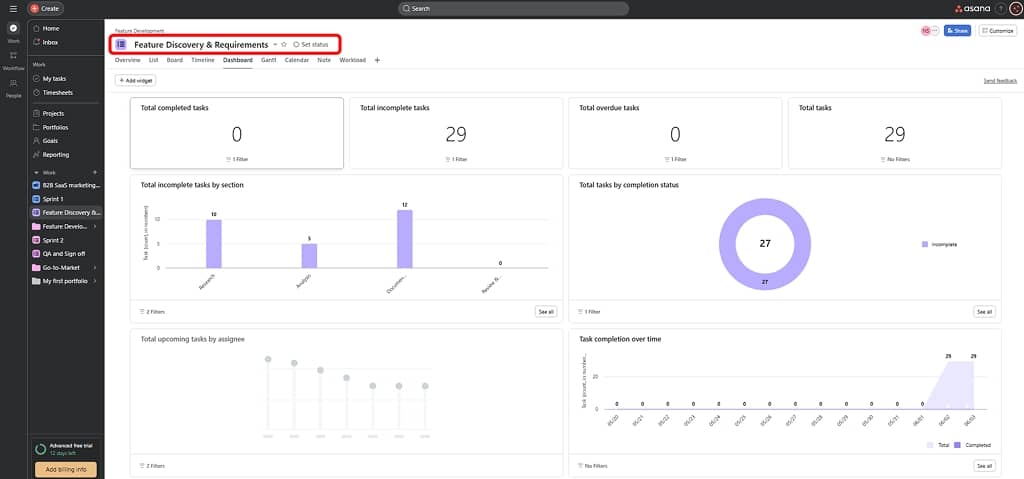Open QA and Sign off project

65,254
